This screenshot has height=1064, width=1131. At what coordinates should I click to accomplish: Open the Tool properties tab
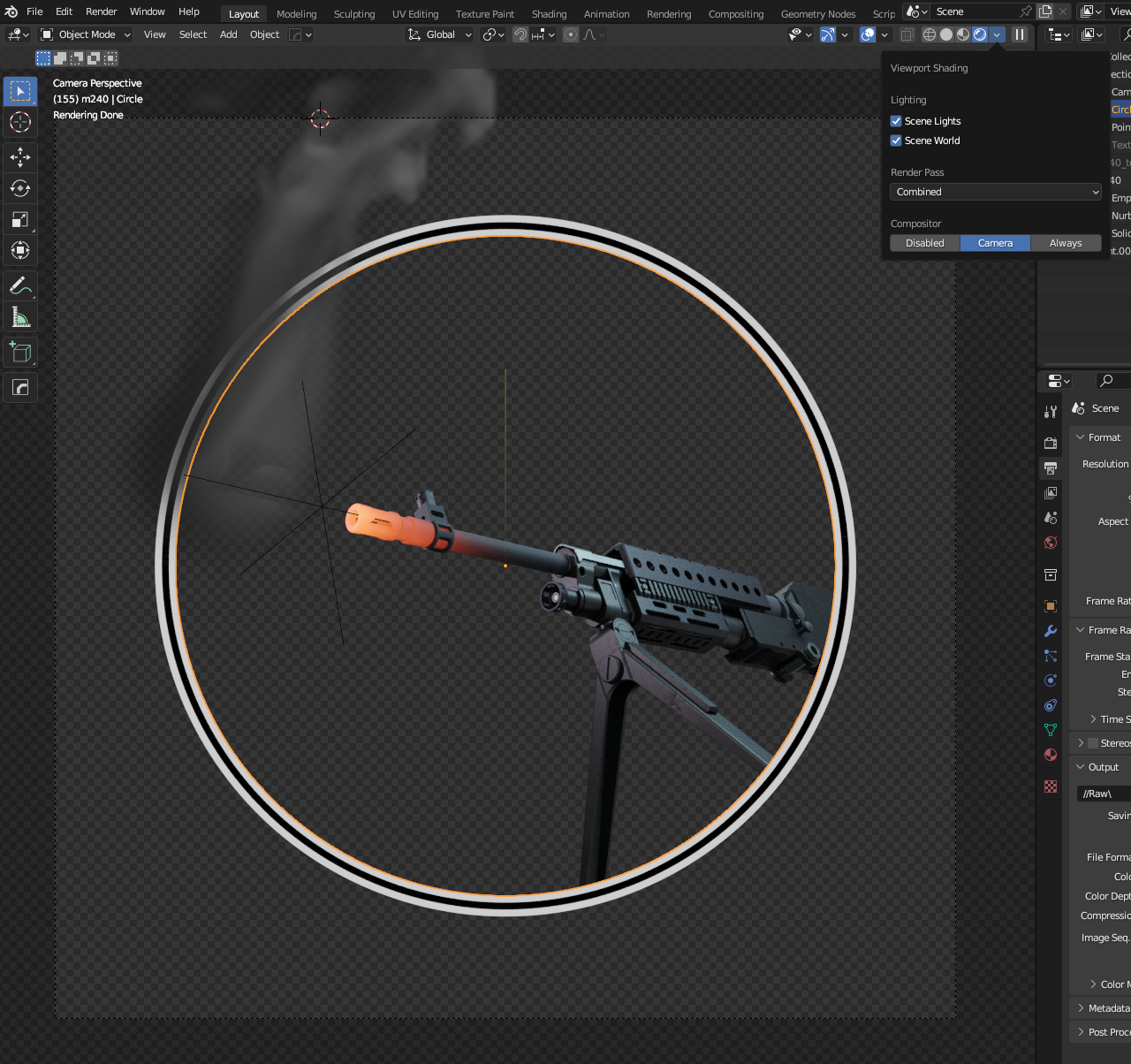tap(1051, 412)
